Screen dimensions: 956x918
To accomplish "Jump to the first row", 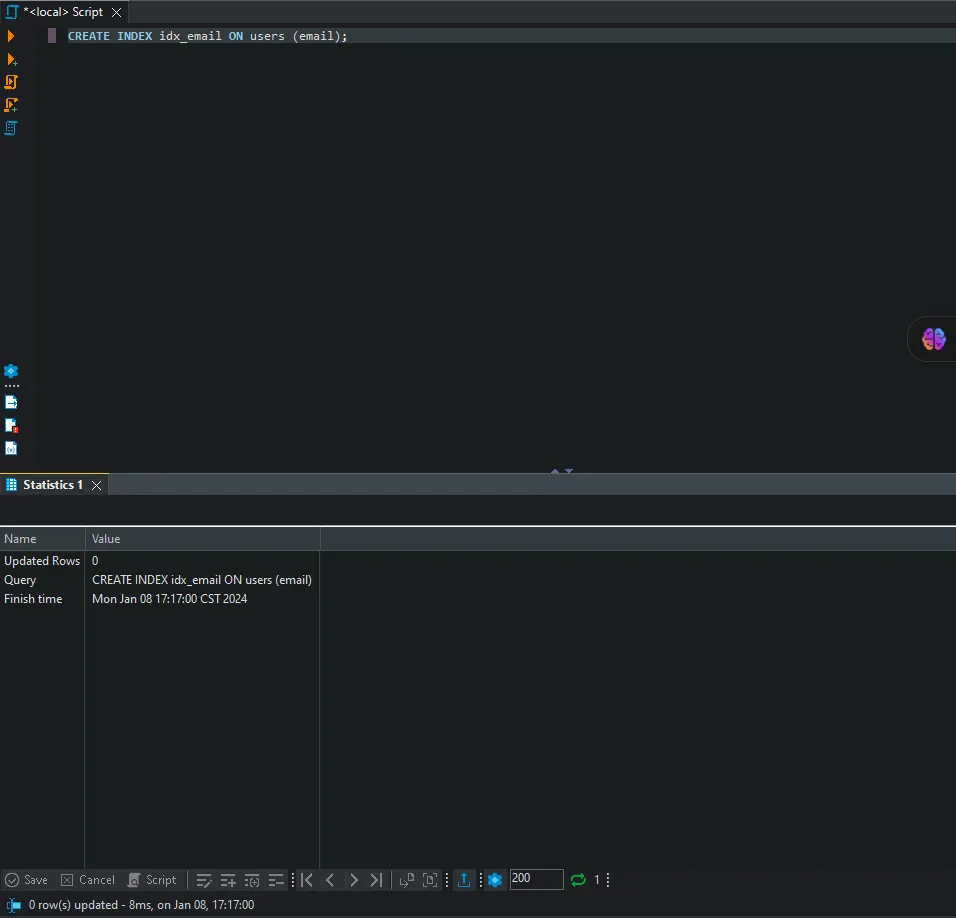I will click(x=307, y=880).
